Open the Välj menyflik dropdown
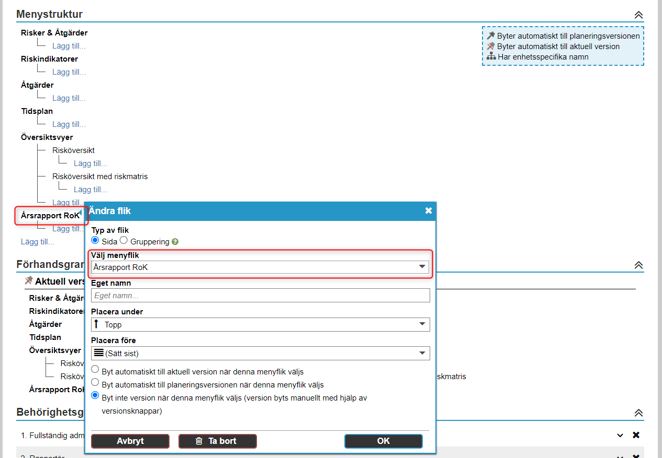The height and width of the screenshot is (458, 662). tap(260, 267)
